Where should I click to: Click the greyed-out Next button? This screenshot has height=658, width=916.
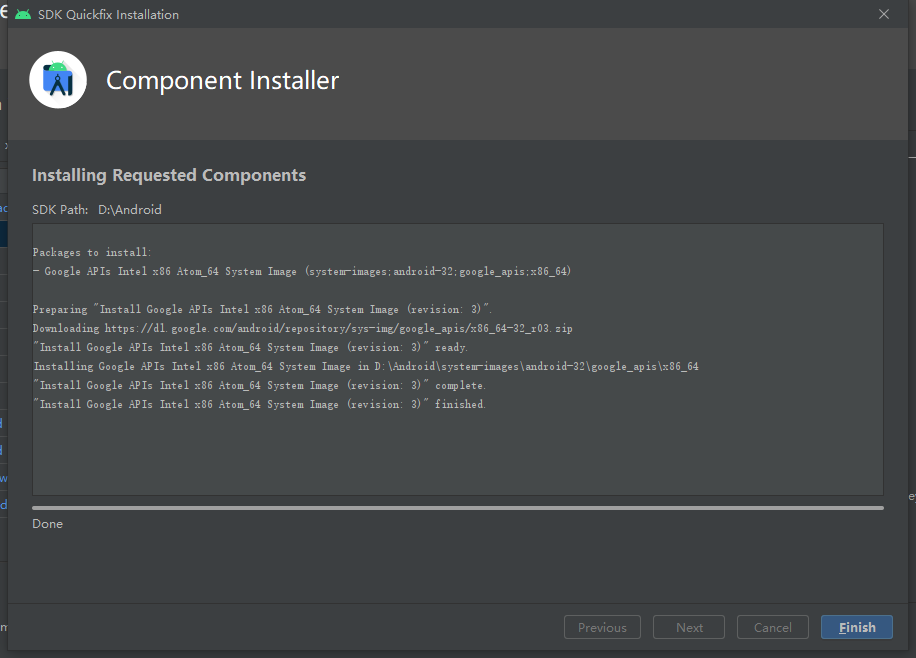point(689,627)
